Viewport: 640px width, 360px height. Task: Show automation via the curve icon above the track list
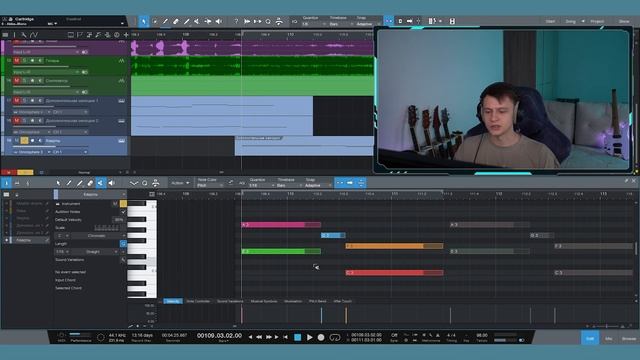33,35
